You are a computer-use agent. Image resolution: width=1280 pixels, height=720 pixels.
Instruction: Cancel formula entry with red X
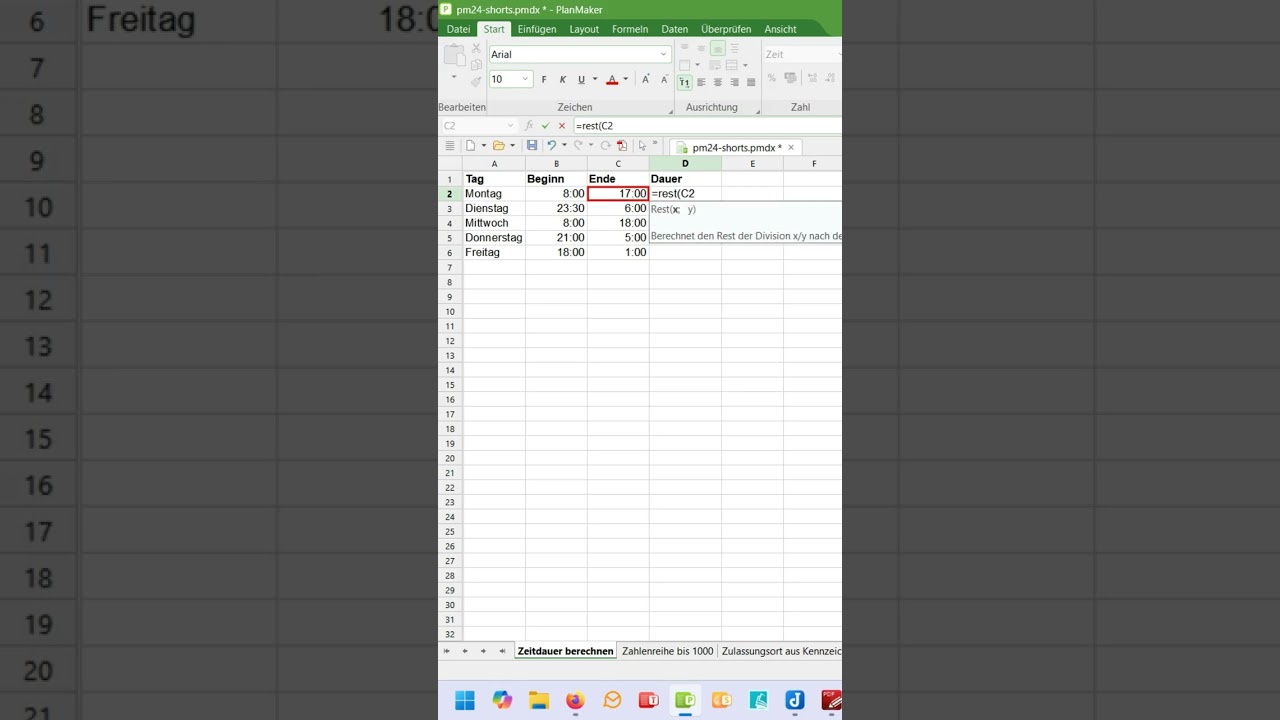point(562,126)
